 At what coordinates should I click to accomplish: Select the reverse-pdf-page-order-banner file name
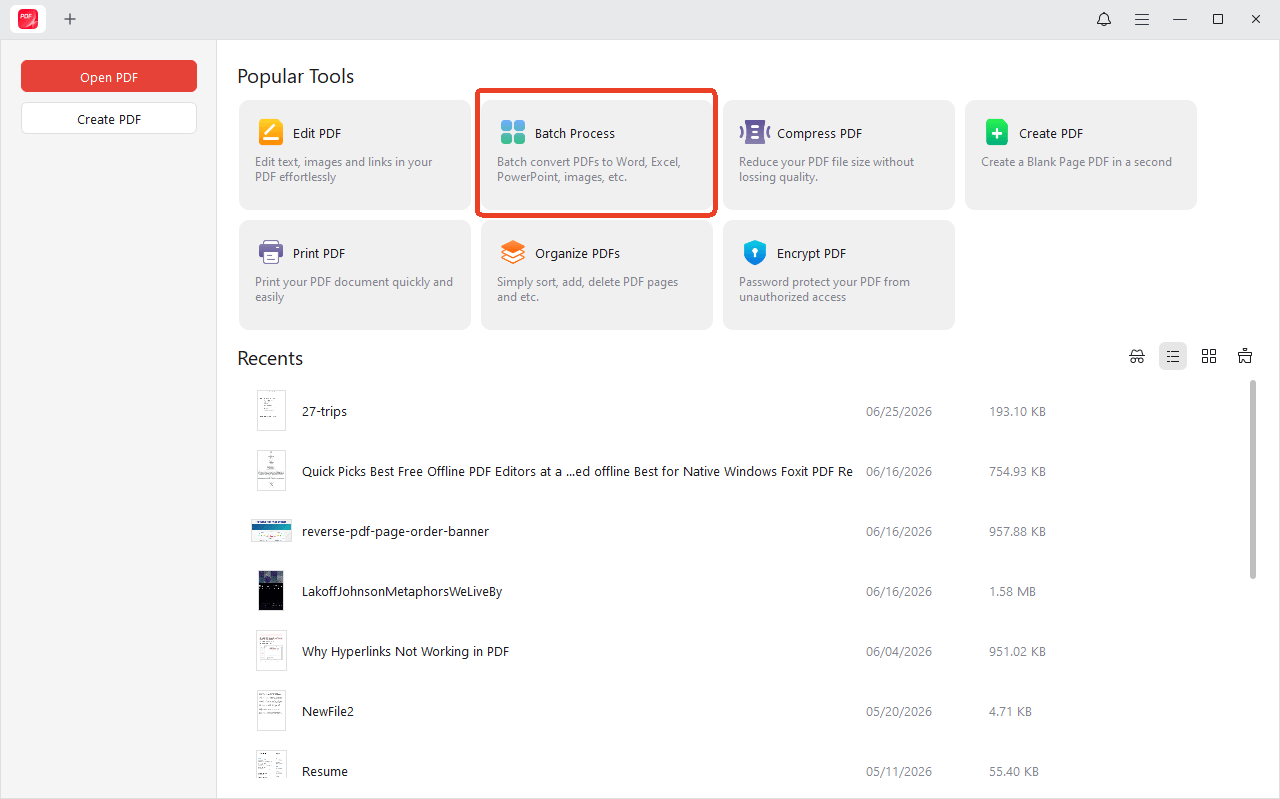tap(395, 531)
